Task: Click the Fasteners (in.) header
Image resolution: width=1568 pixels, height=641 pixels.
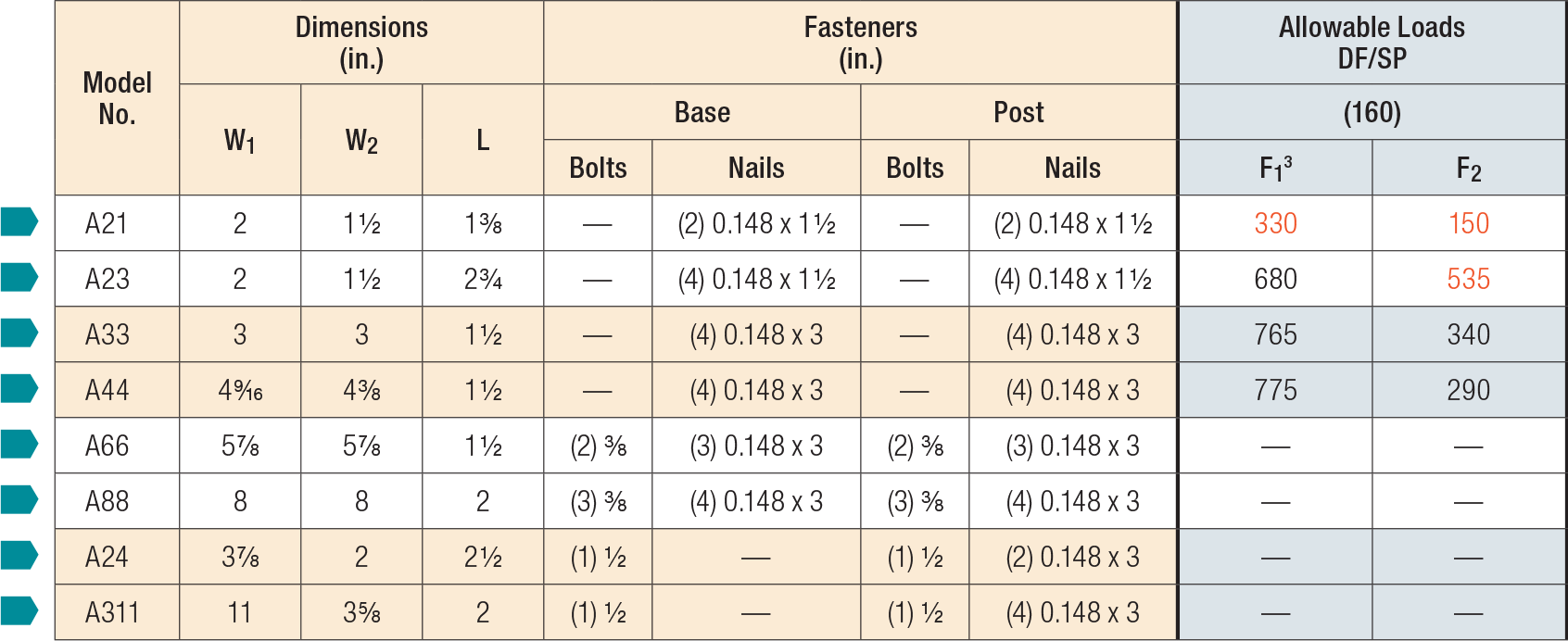Action: point(860,43)
